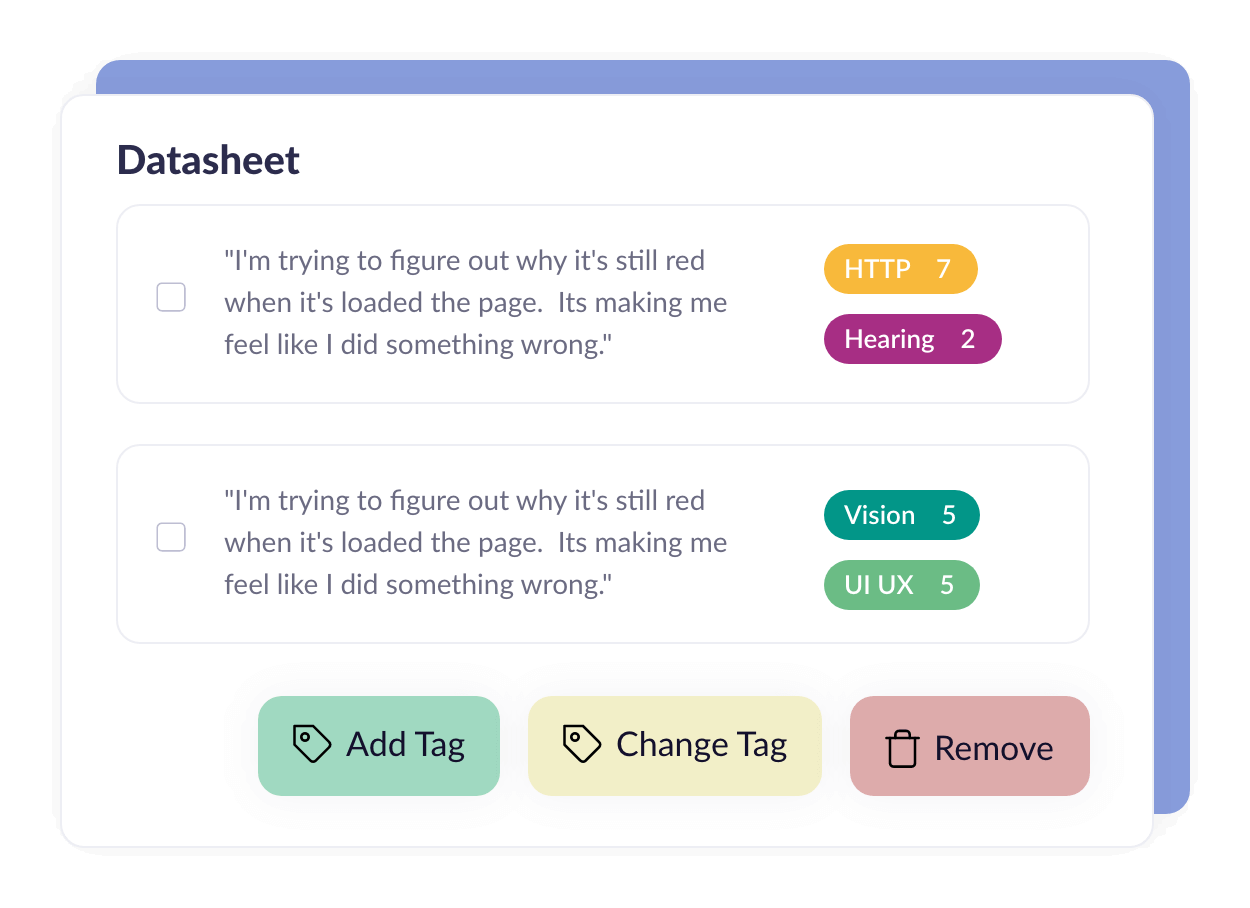
Task: Select the purple Hearing tag pill
Action: [x=912, y=339]
